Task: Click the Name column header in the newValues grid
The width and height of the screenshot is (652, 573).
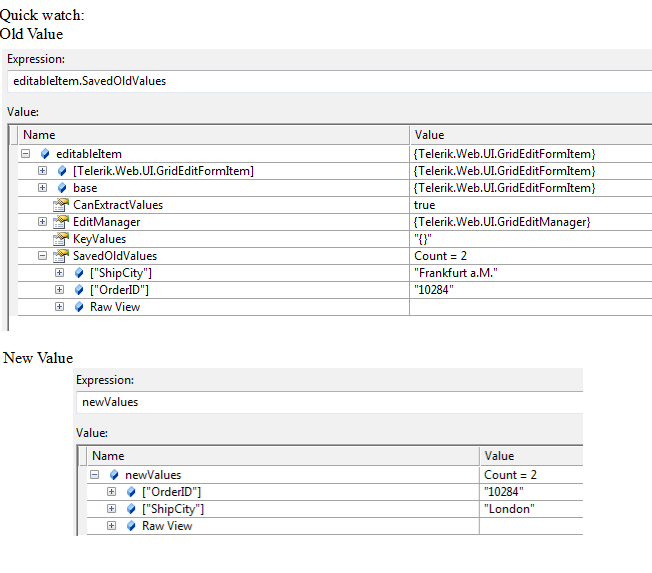Action: click(x=283, y=456)
